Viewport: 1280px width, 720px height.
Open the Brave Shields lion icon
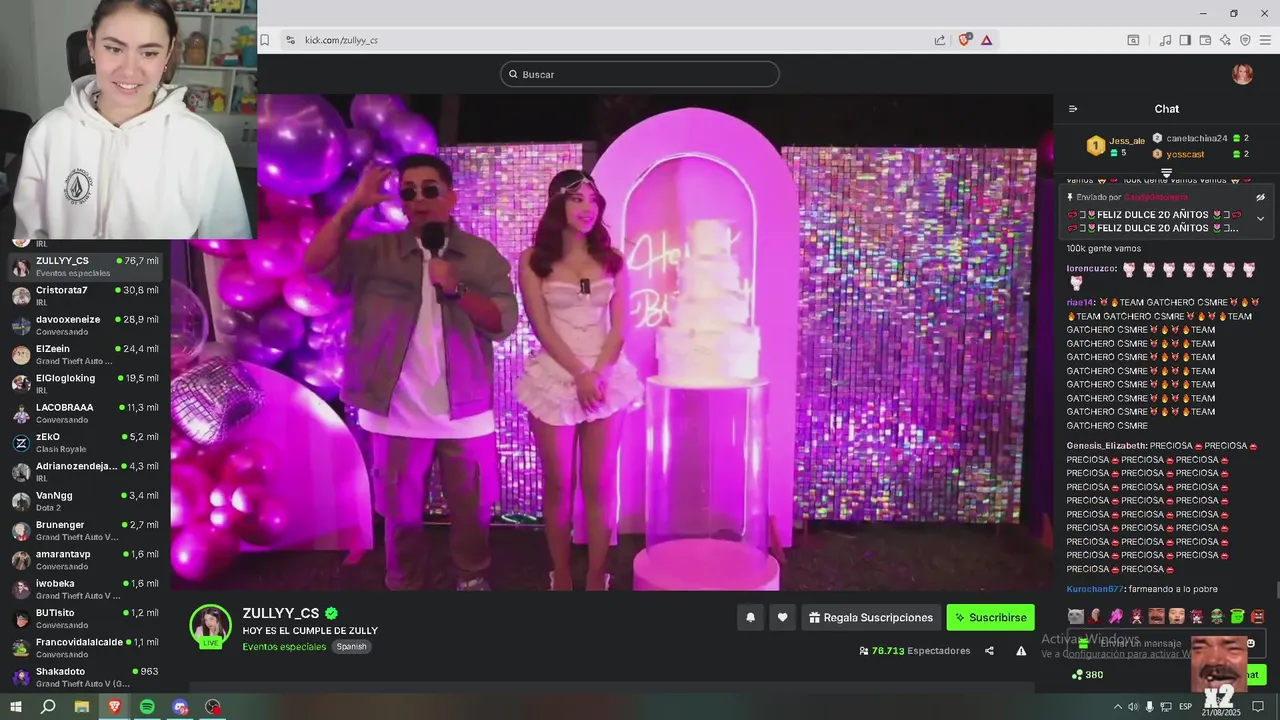[965, 40]
